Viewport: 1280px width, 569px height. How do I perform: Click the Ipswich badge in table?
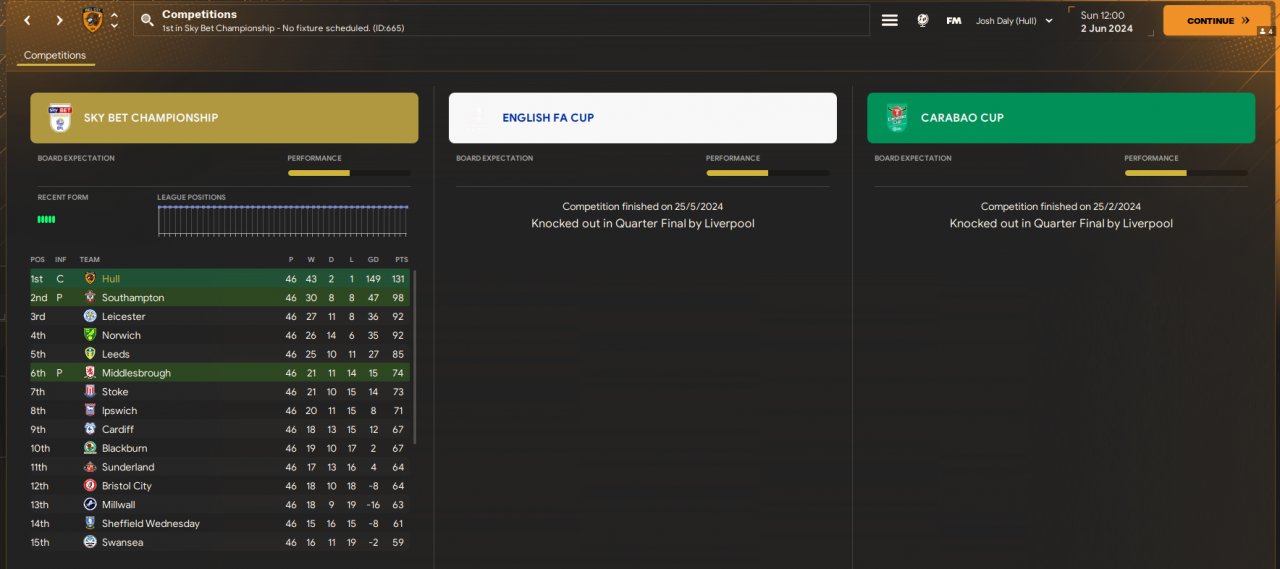click(90, 410)
